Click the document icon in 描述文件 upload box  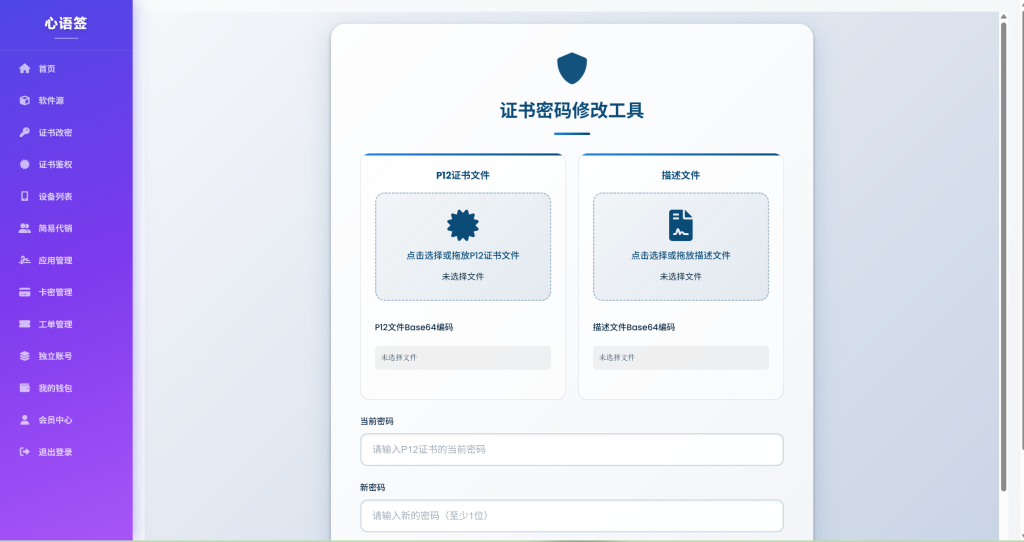(x=680, y=225)
